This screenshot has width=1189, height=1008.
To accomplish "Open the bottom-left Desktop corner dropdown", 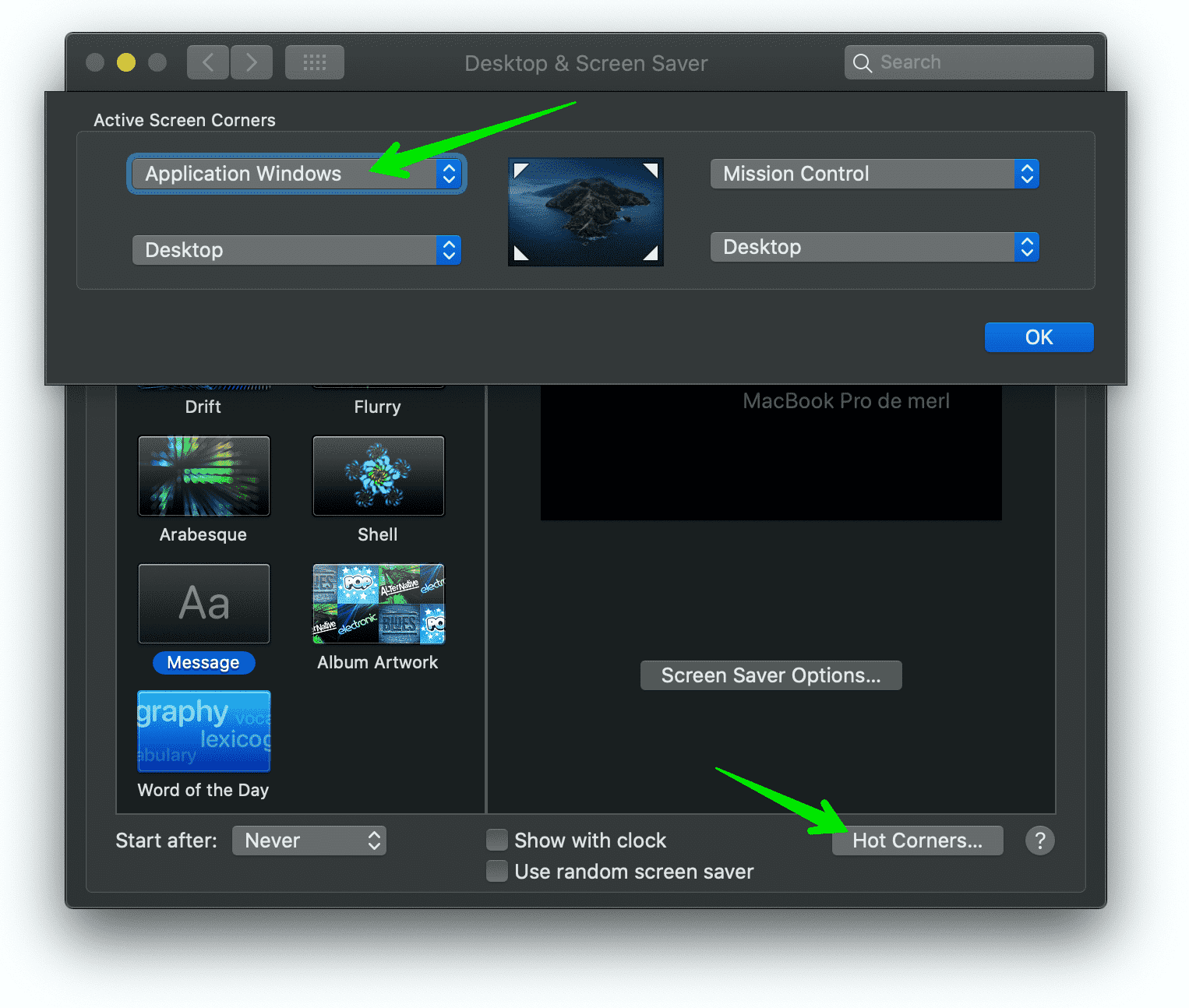I will [x=297, y=250].
